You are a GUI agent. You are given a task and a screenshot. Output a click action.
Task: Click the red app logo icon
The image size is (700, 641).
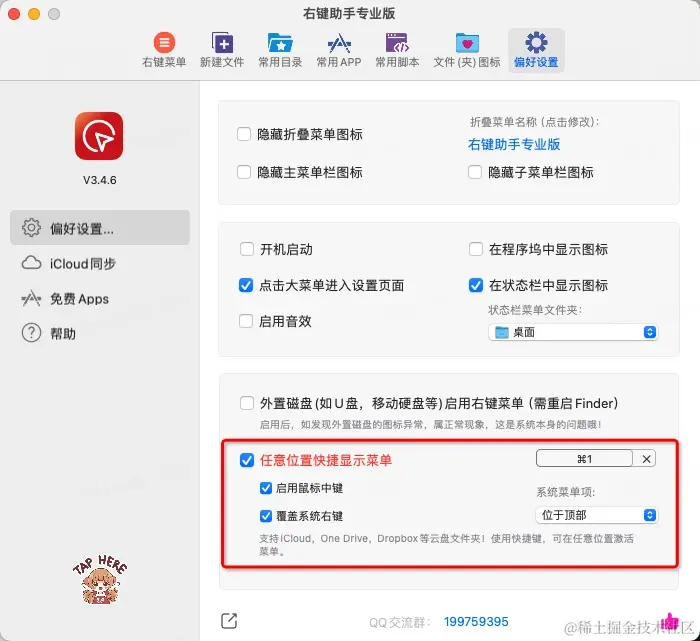click(x=99, y=136)
